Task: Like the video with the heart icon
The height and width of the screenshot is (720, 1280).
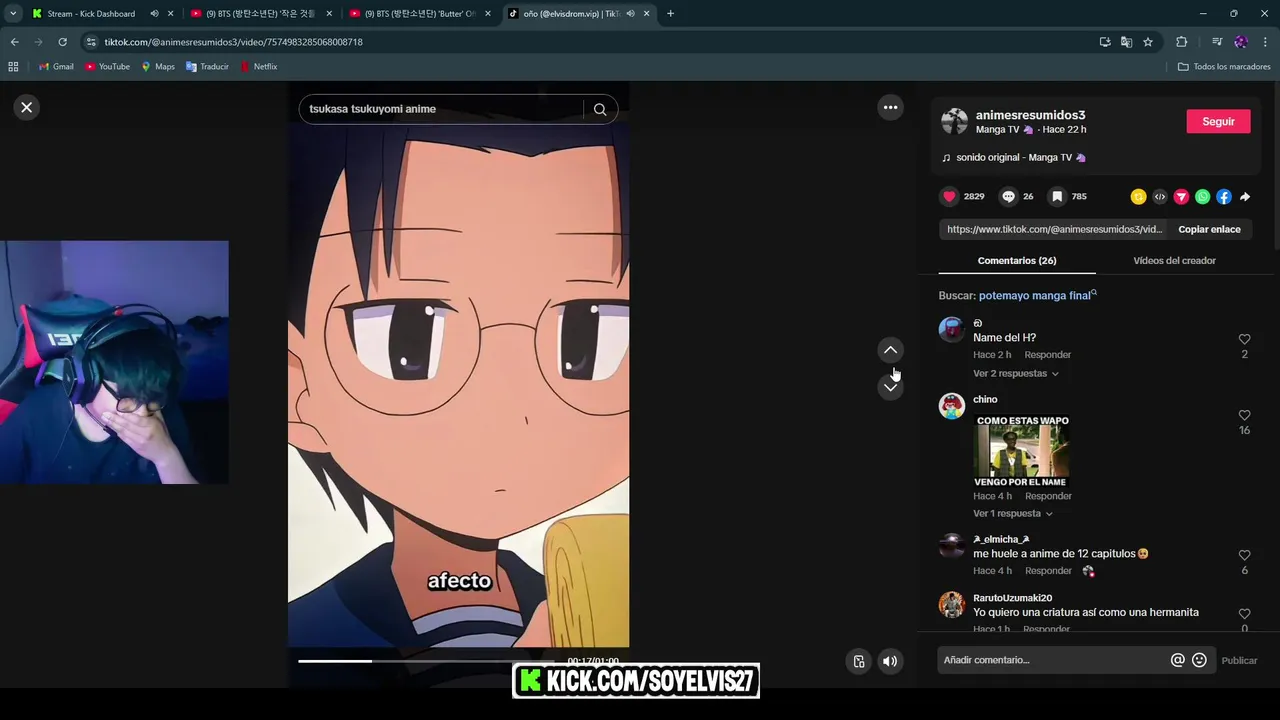Action: tap(950, 196)
